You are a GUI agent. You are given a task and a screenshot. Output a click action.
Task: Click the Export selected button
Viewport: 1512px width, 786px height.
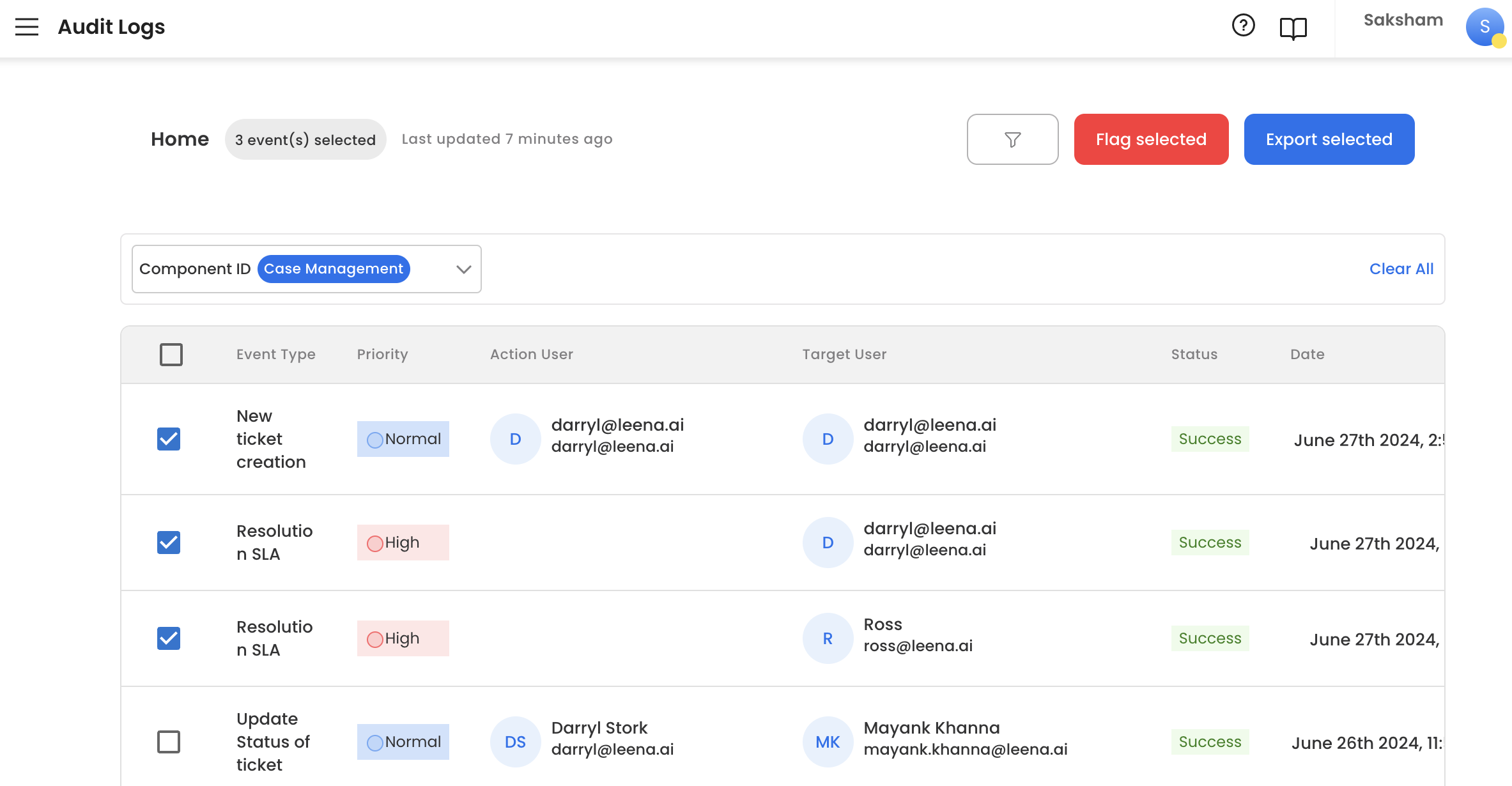tap(1329, 139)
